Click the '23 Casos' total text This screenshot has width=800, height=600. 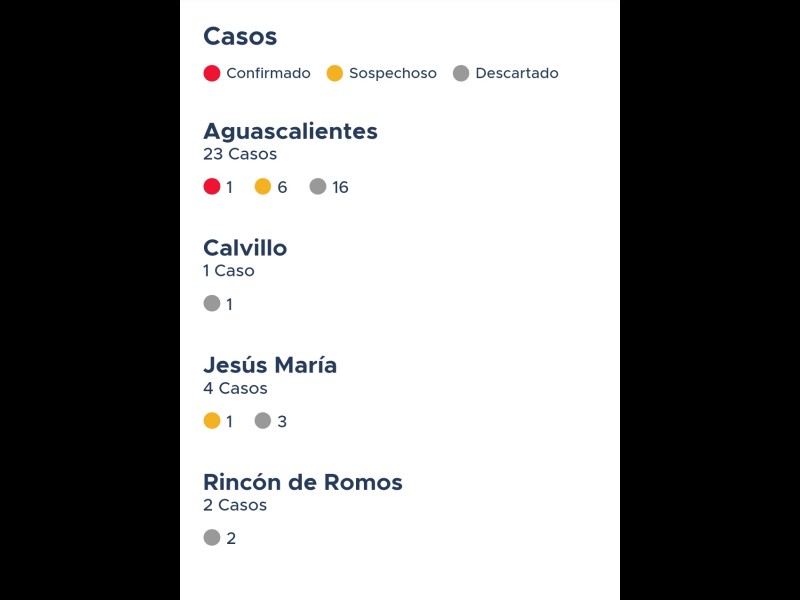240,154
